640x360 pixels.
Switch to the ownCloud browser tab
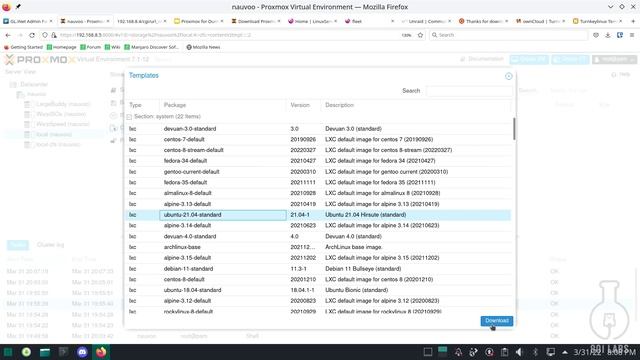coord(540,21)
